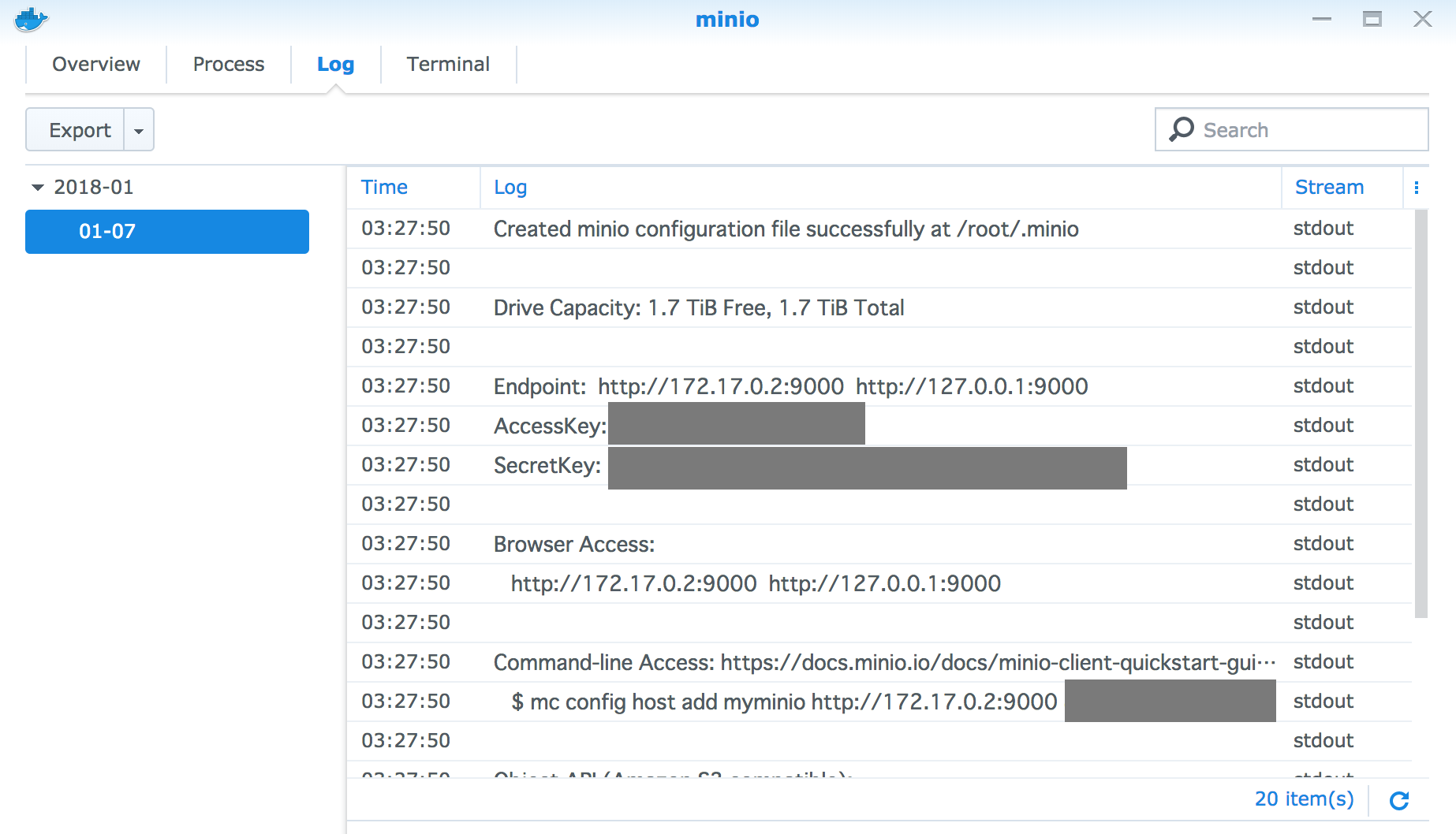
Task: Select the Endpoint log row
Action: pyautogui.click(x=879, y=386)
